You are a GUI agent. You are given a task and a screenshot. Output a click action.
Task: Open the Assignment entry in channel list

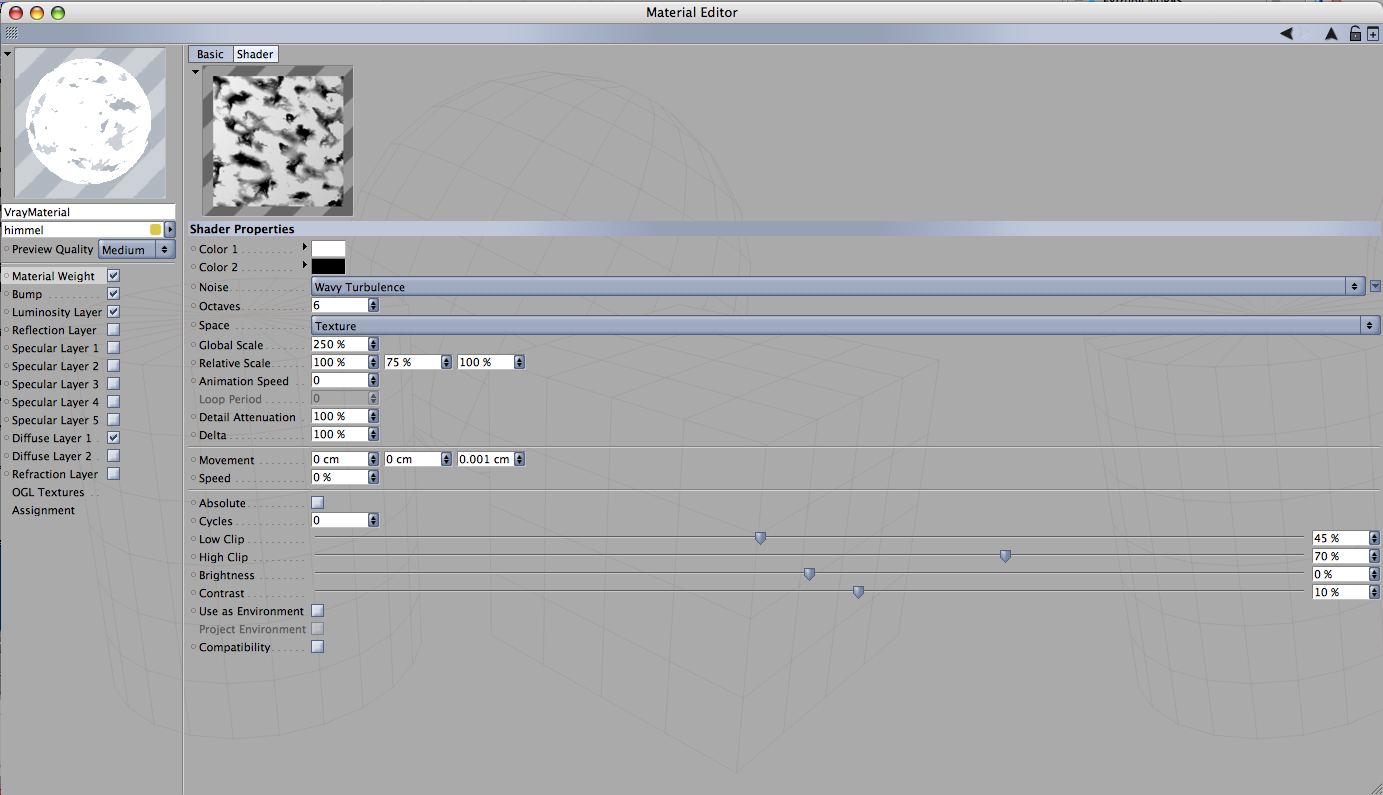pos(43,510)
